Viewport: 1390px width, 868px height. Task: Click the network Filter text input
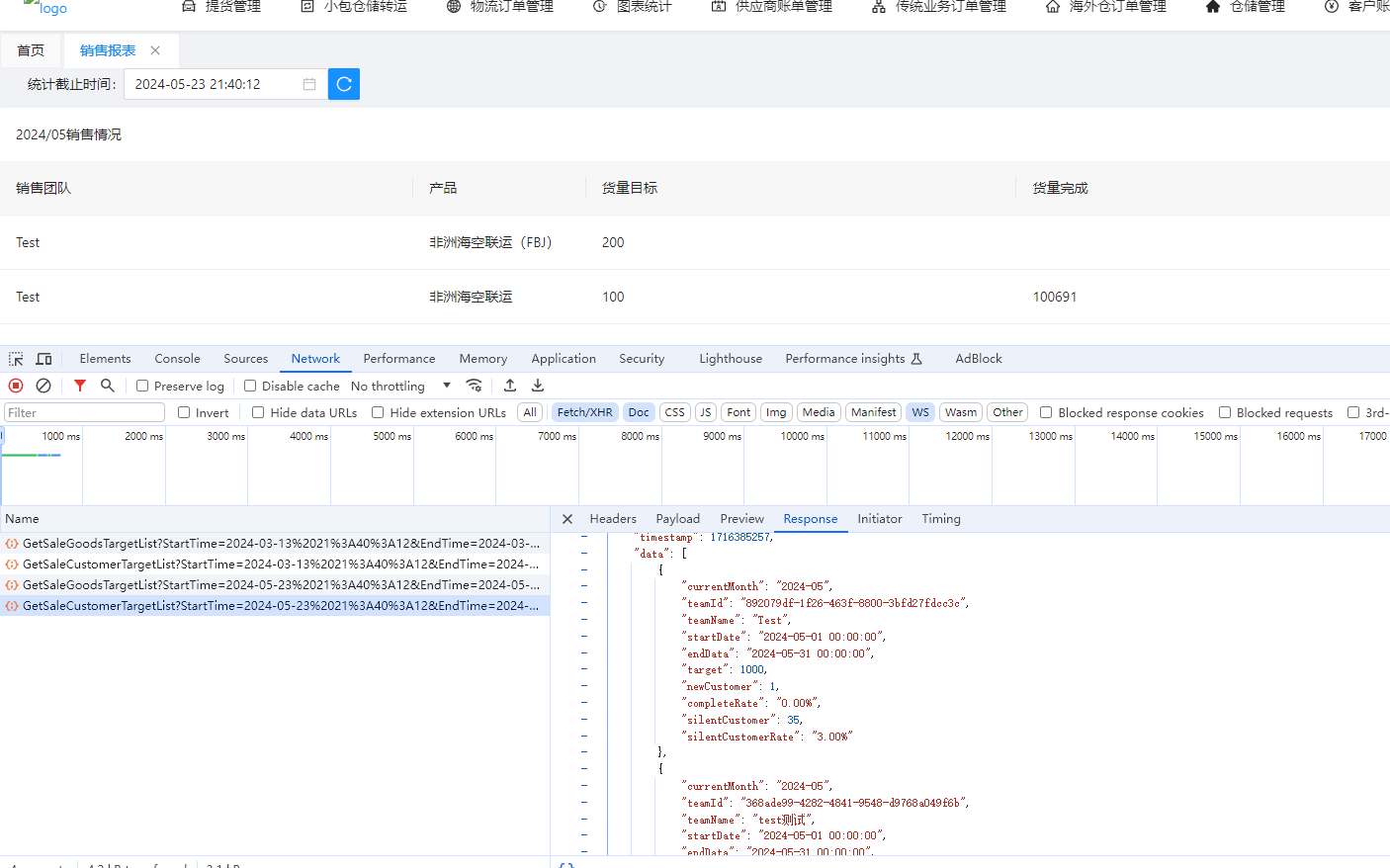click(84, 412)
